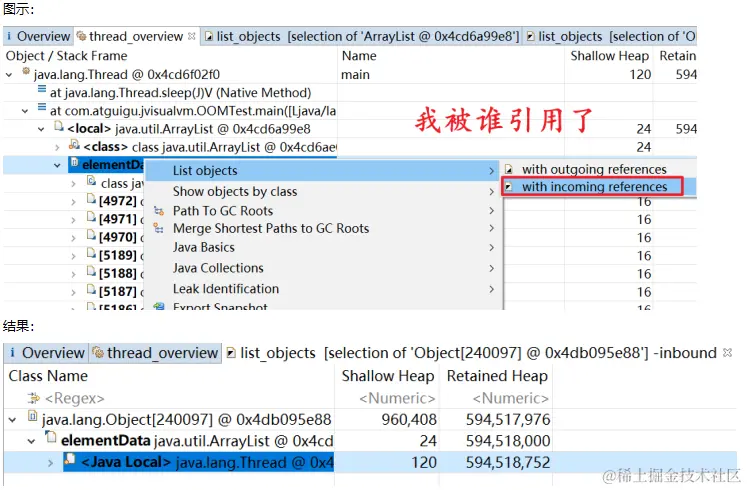Click list_objects tab icon for ArrayList selection

coord(209,37)
